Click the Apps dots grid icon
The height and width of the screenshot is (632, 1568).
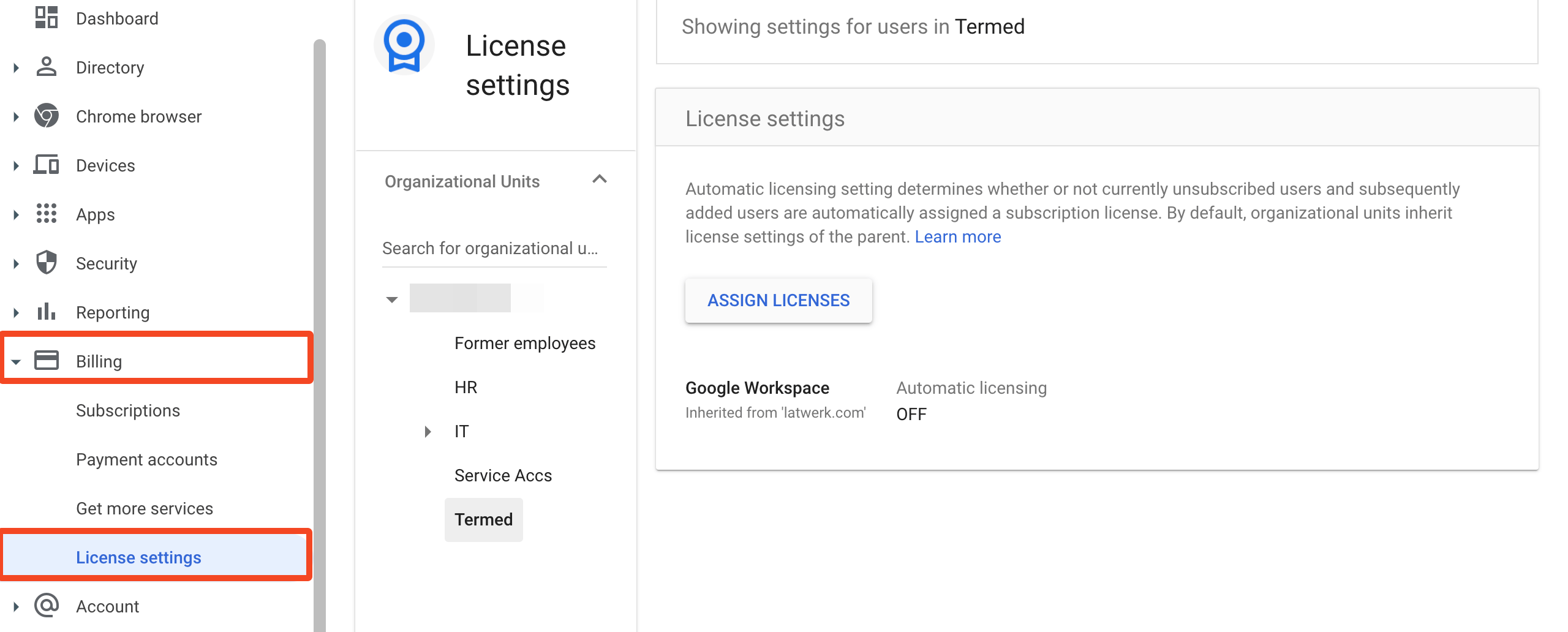click(47, 214)
